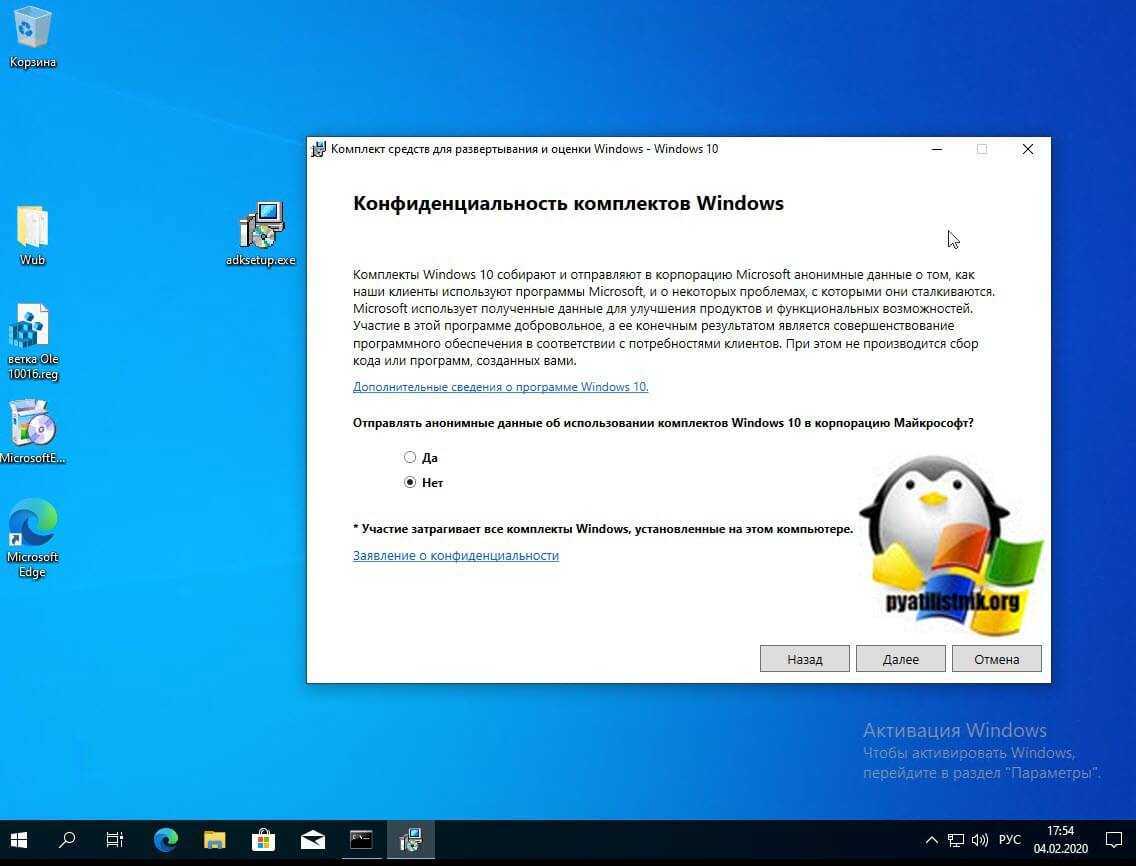The image size is (1136, 866).
Task: Open link "Дополнительные сведения о программе Windows 10"
Action: (x=500, y=387)
